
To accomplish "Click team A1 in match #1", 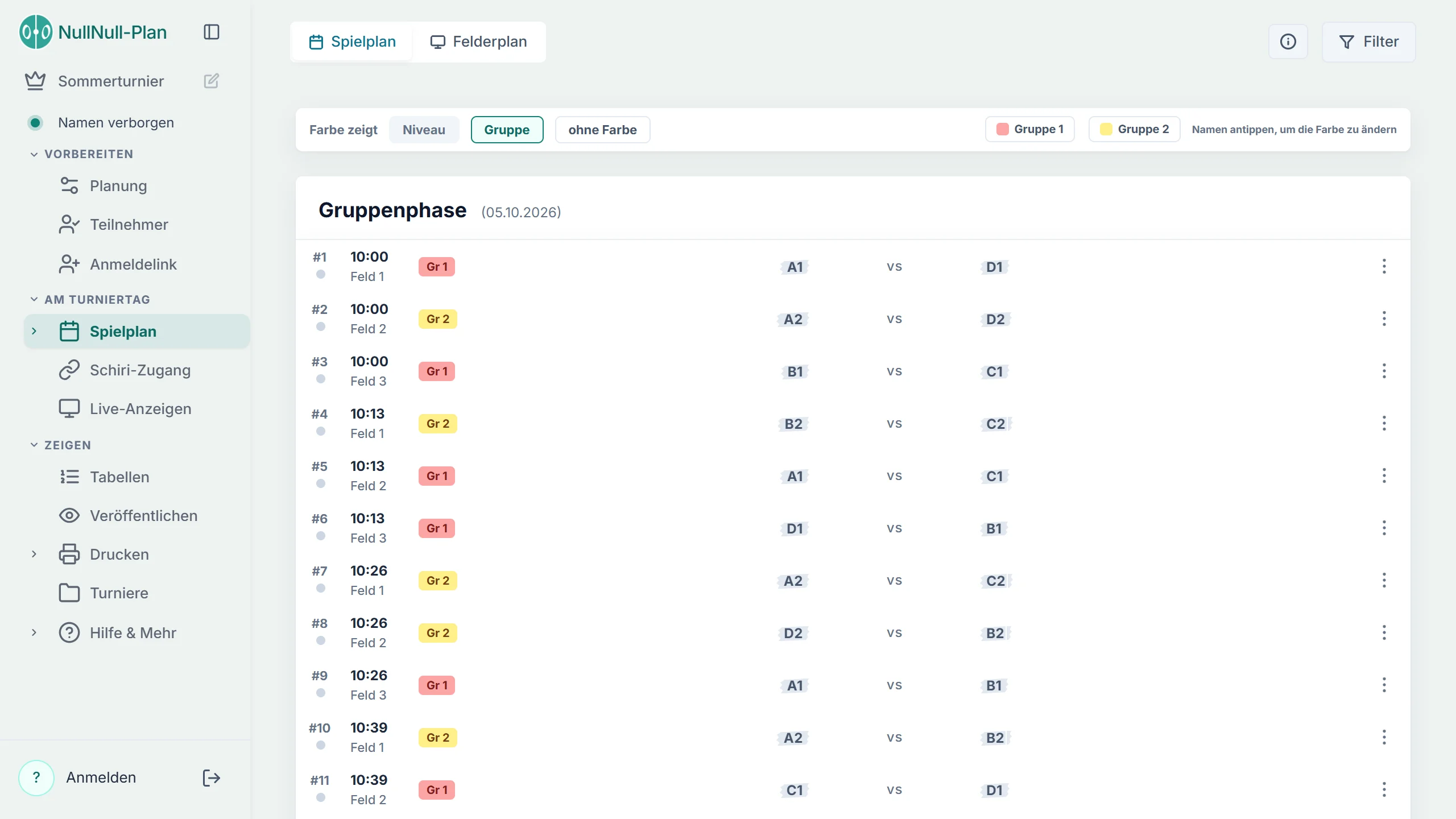I will pyautogui.click(x=795, y=267).
